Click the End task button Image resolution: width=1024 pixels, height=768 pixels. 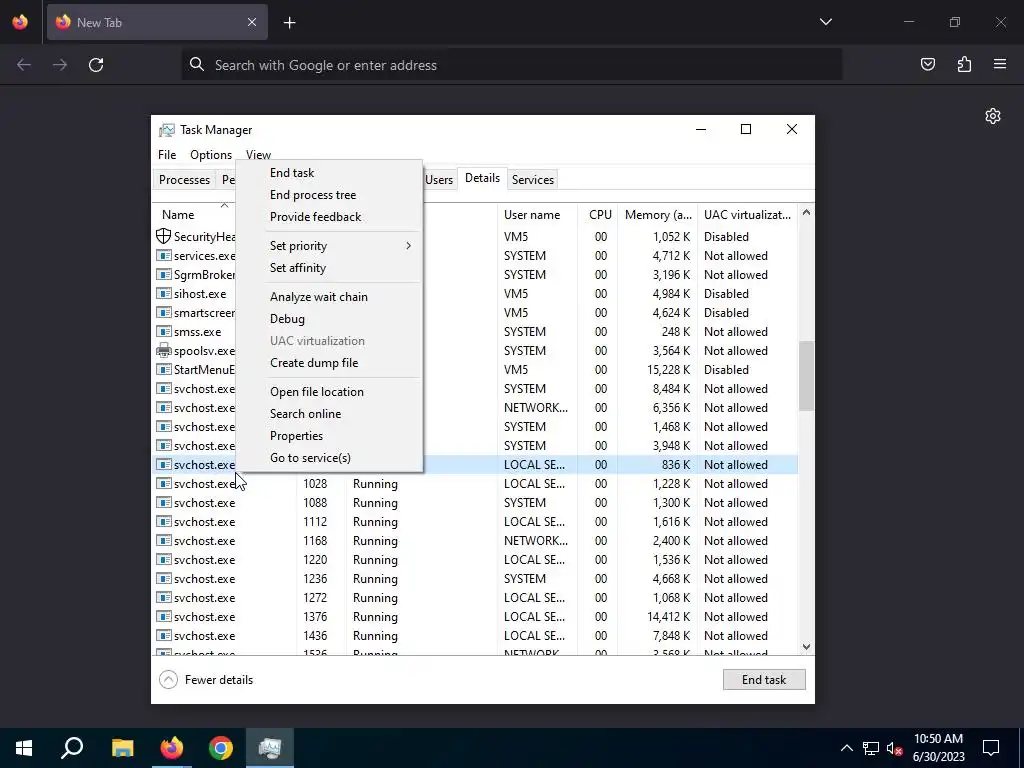click(764, 680)
